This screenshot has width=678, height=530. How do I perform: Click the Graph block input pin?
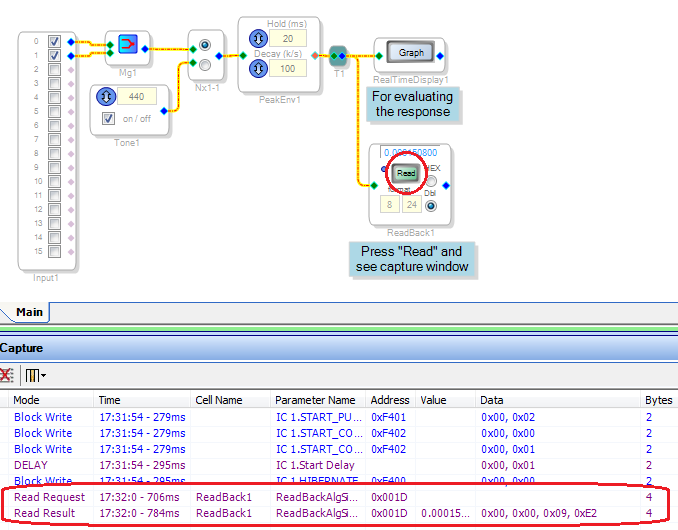(x=379, y=56)
